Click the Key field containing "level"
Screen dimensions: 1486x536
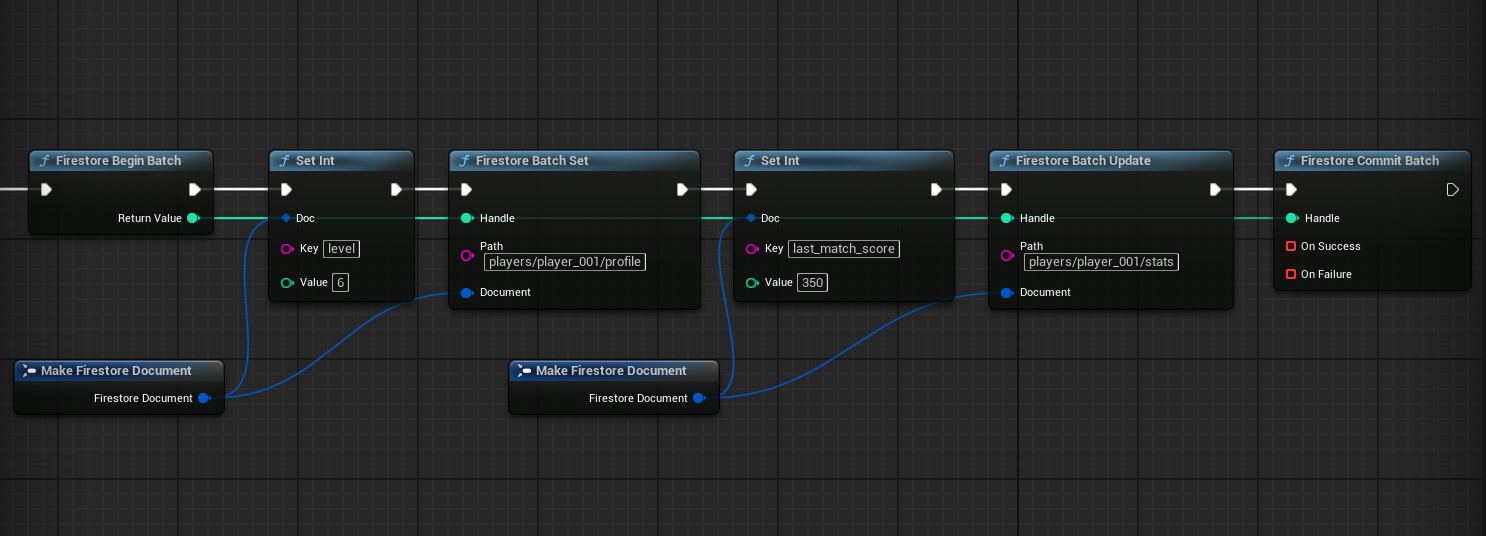(x=341, y=249)
